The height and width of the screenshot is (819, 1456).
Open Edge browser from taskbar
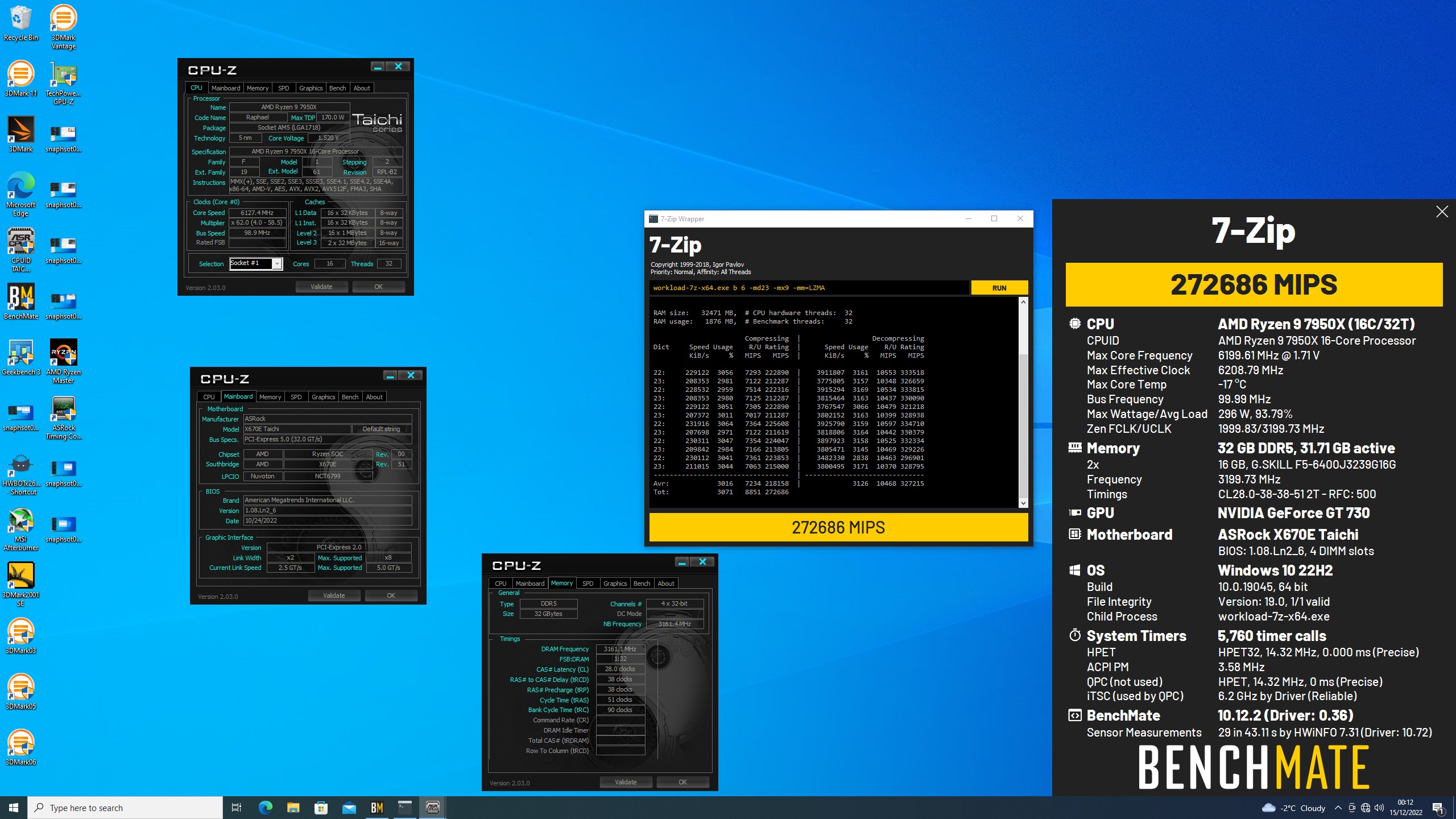(x=265, y=808)
